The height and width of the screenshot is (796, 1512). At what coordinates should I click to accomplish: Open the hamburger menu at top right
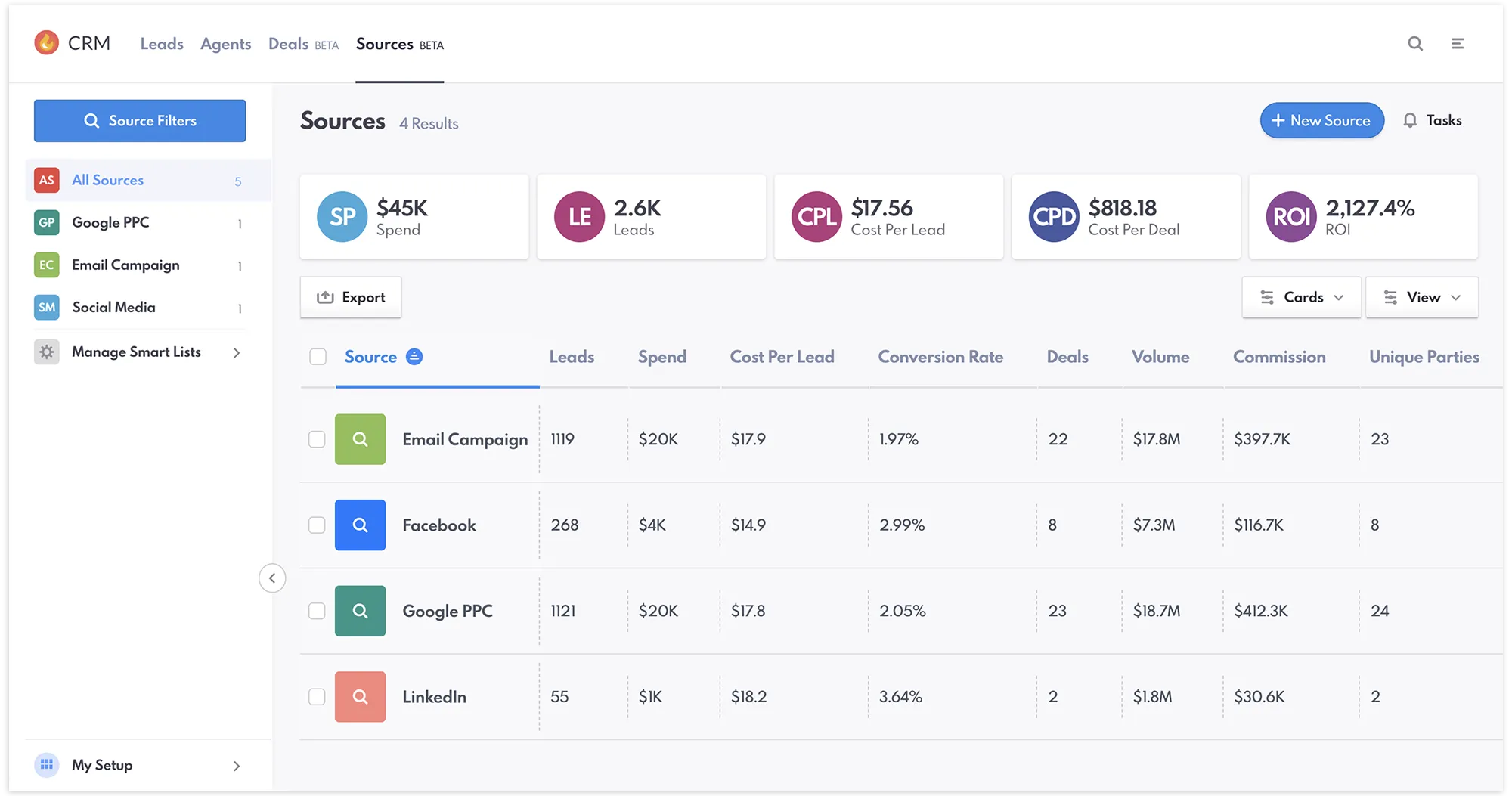1458,44
